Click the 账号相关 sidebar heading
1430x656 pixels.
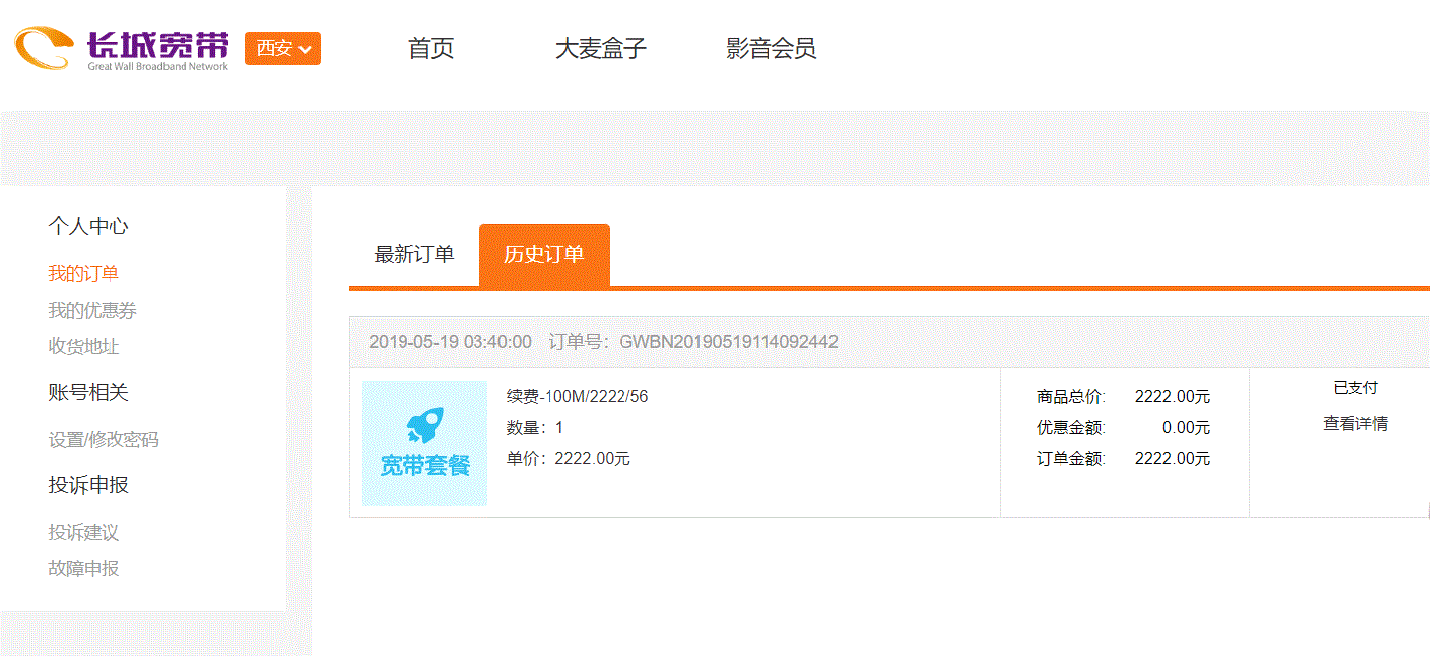click(x=88, y=393)
